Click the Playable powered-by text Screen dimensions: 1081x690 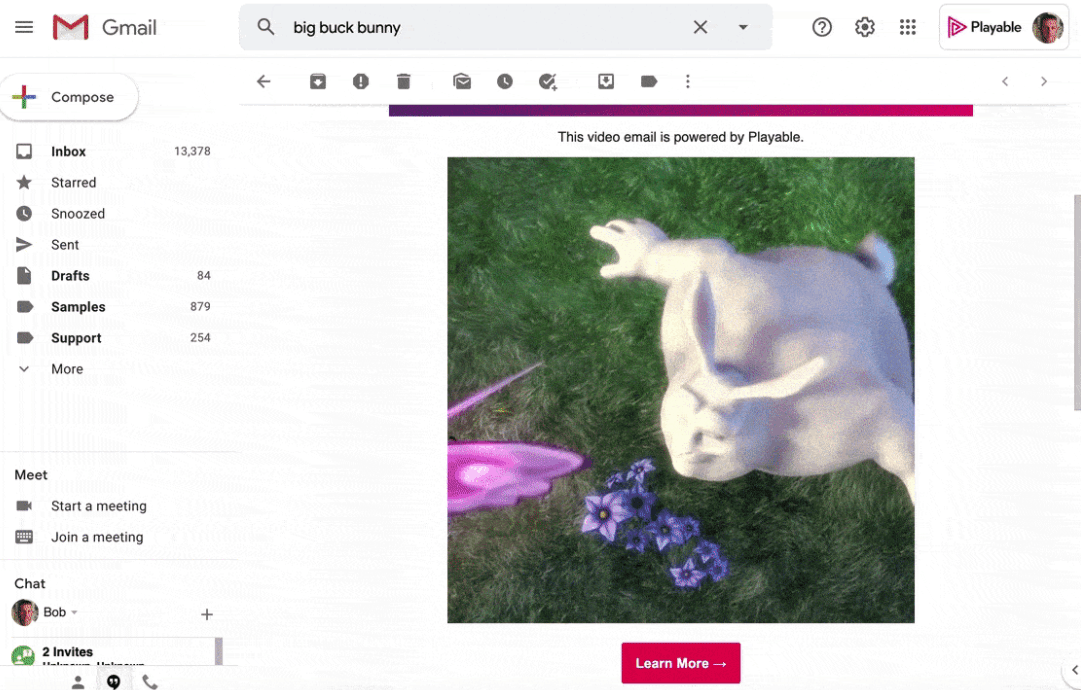click(680, 137)
